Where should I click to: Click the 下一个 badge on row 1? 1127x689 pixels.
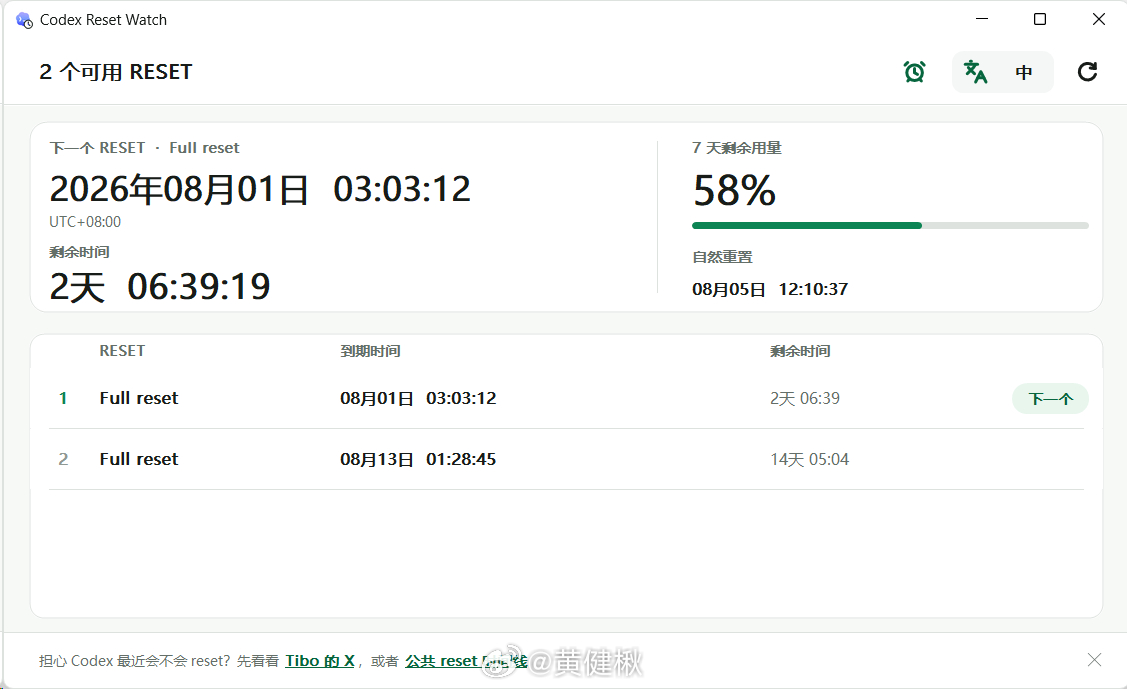pyautogui.click(x=1050, y=399)
